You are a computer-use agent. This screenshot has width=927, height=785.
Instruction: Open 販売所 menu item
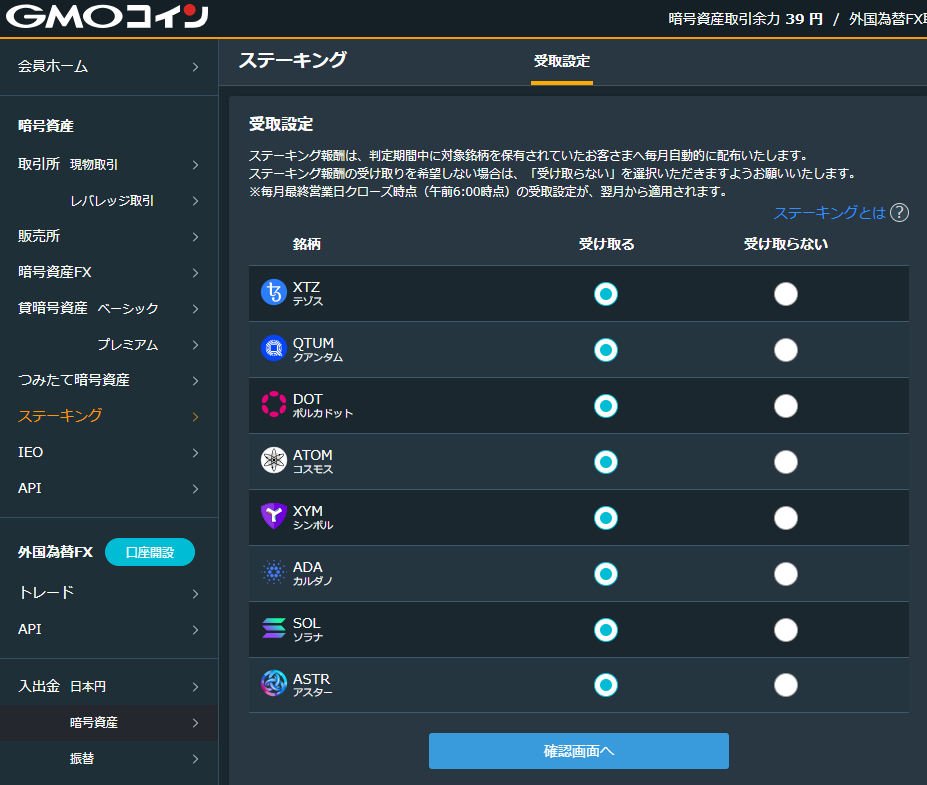[109, 236]
